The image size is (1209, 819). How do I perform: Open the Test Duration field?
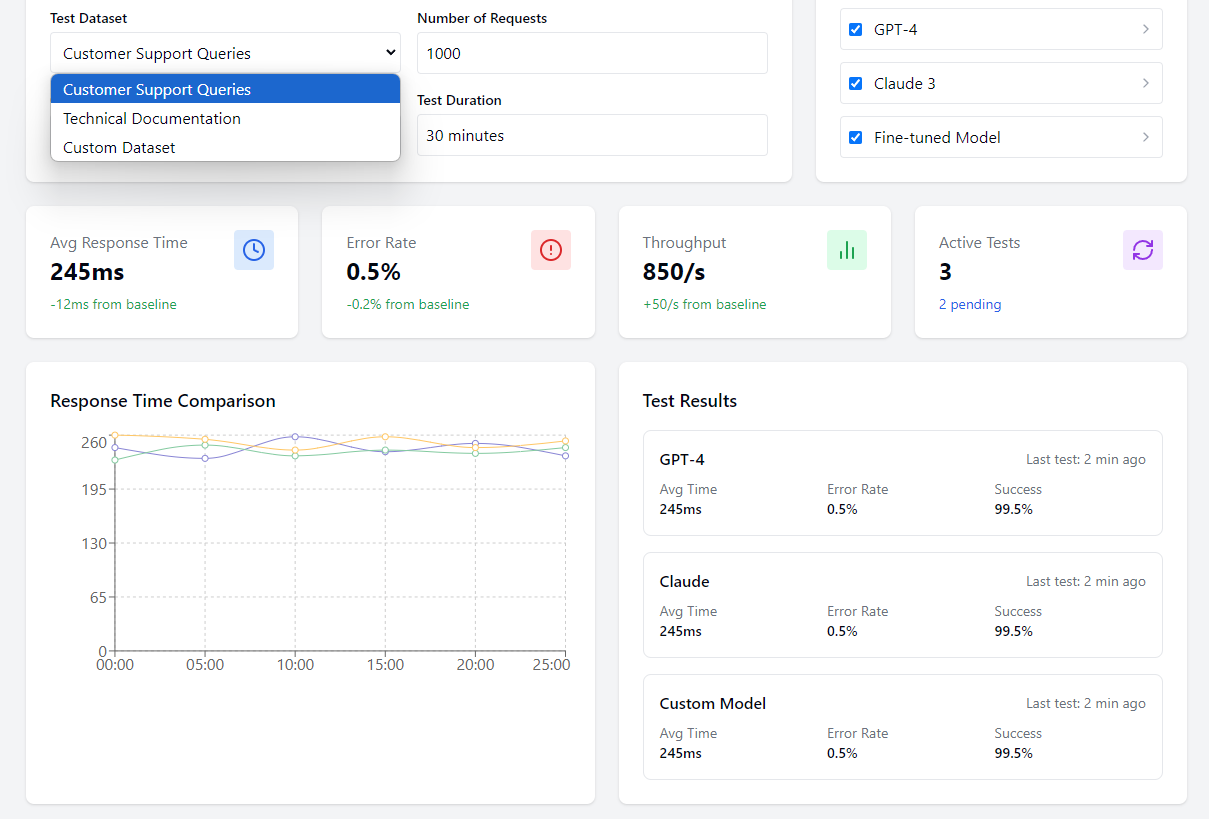pyautogui.click(x=592, y=135)
